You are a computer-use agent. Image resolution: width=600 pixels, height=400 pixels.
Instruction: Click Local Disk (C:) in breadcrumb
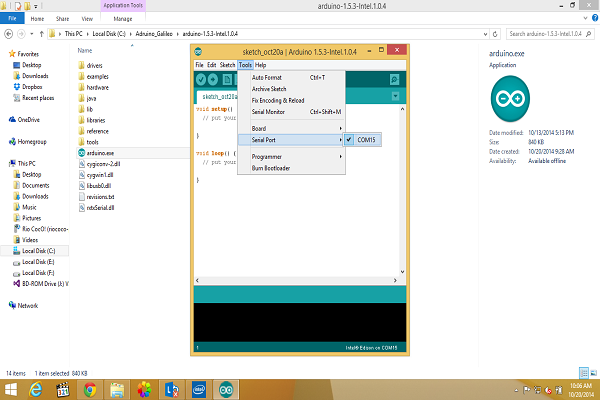tap(109, 34)
